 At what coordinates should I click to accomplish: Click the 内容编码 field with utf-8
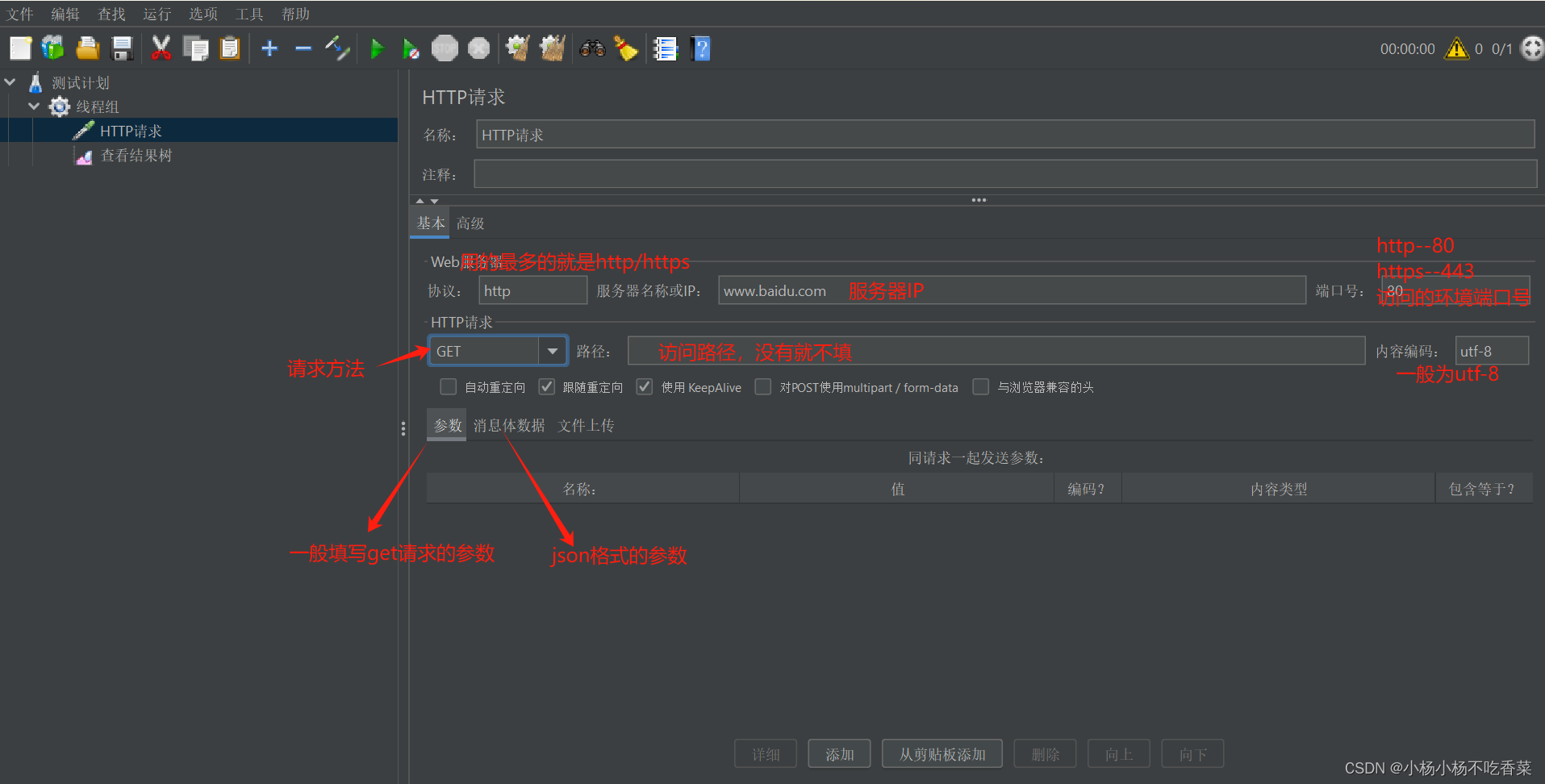click(1492, 351)
